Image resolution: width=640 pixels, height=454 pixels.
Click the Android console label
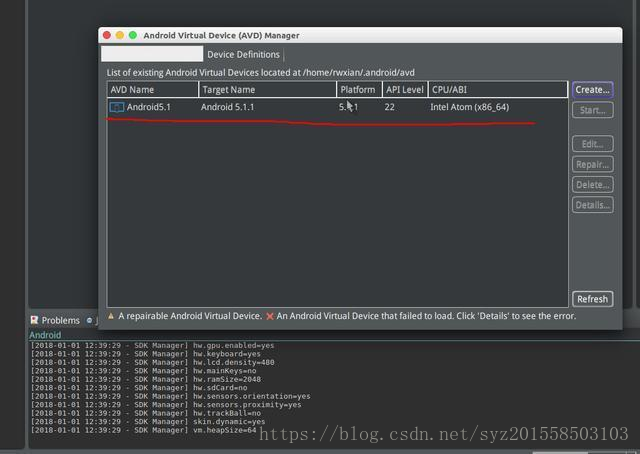point(45,335)
